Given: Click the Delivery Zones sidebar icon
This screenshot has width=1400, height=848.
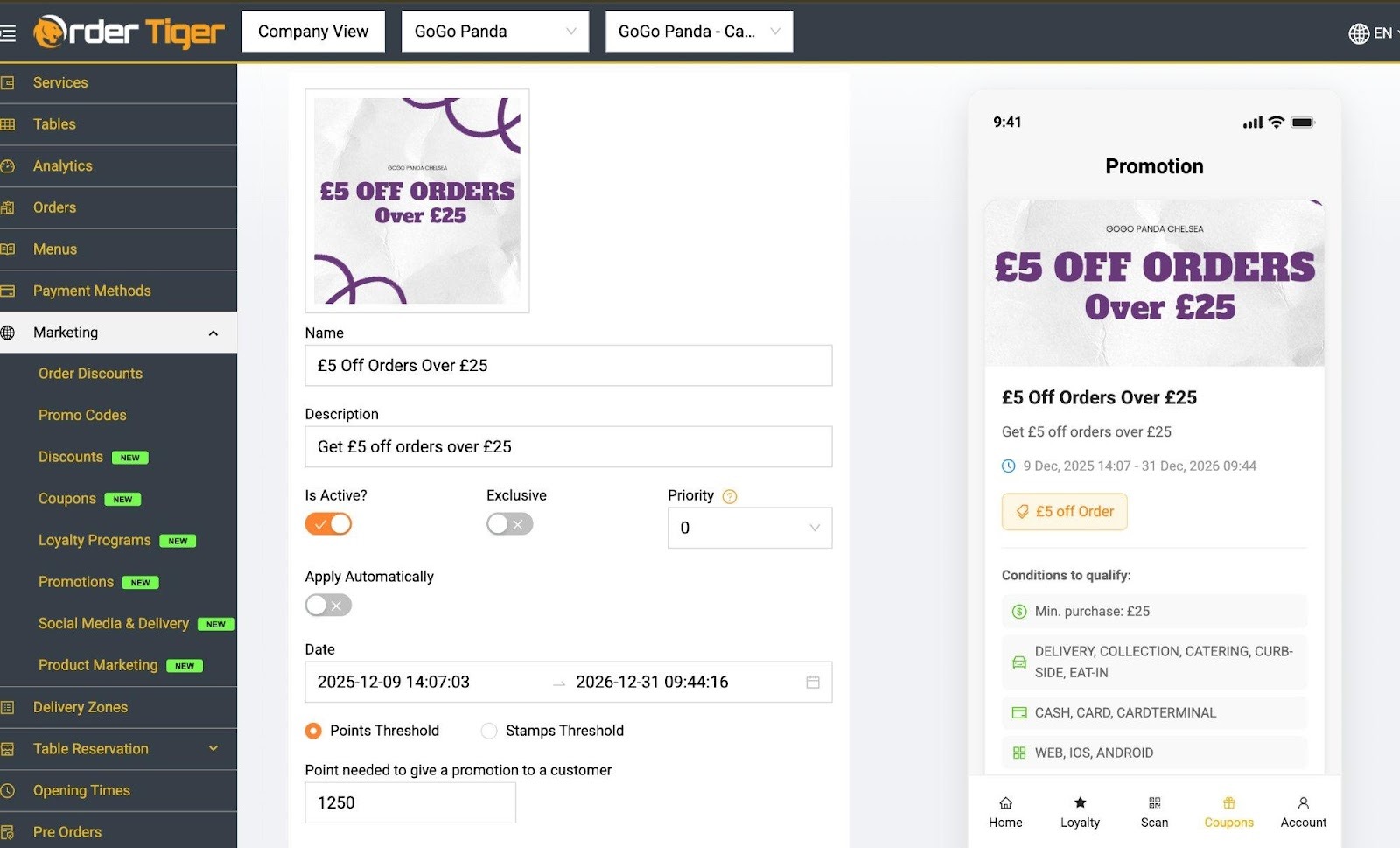Looking at the screenshot, I should [8, 707].
